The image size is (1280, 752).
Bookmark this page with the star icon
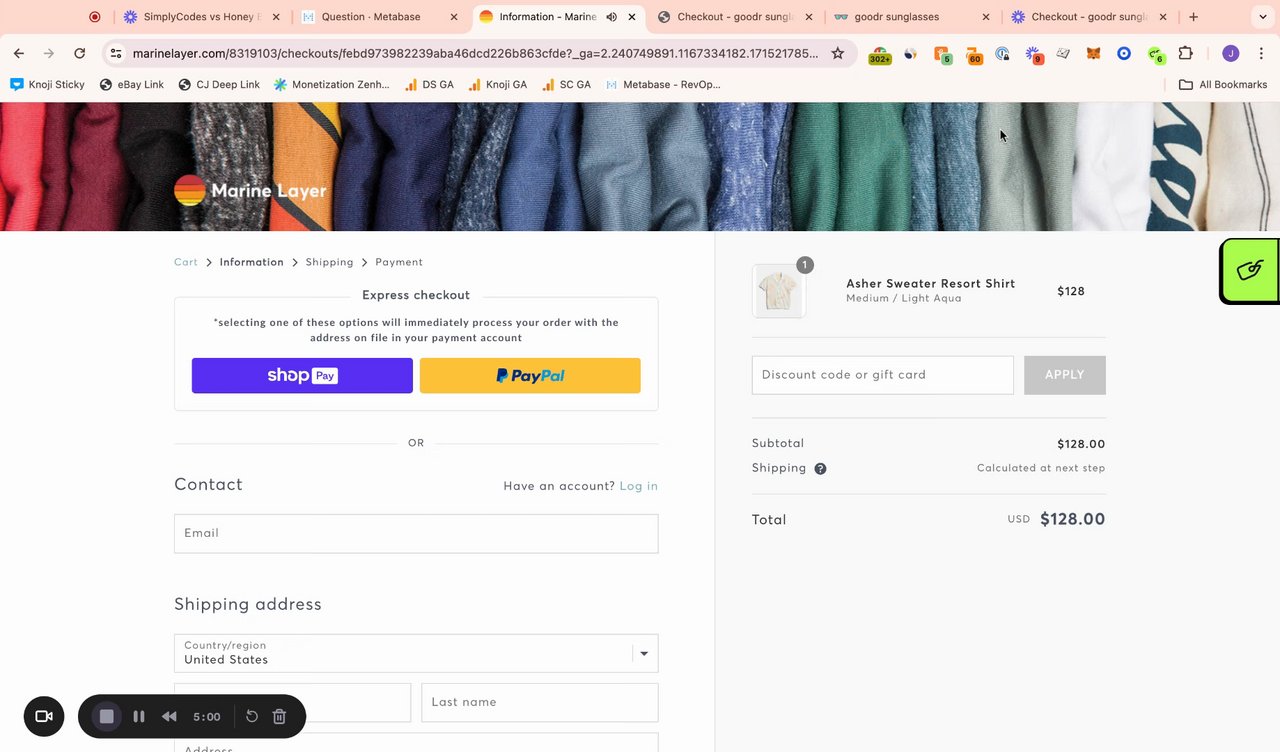(838, 54)
